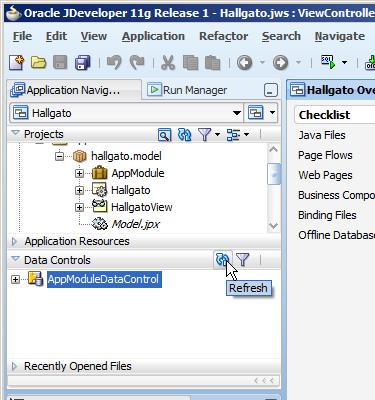Open the Application menu

click(x=153, y=36)
